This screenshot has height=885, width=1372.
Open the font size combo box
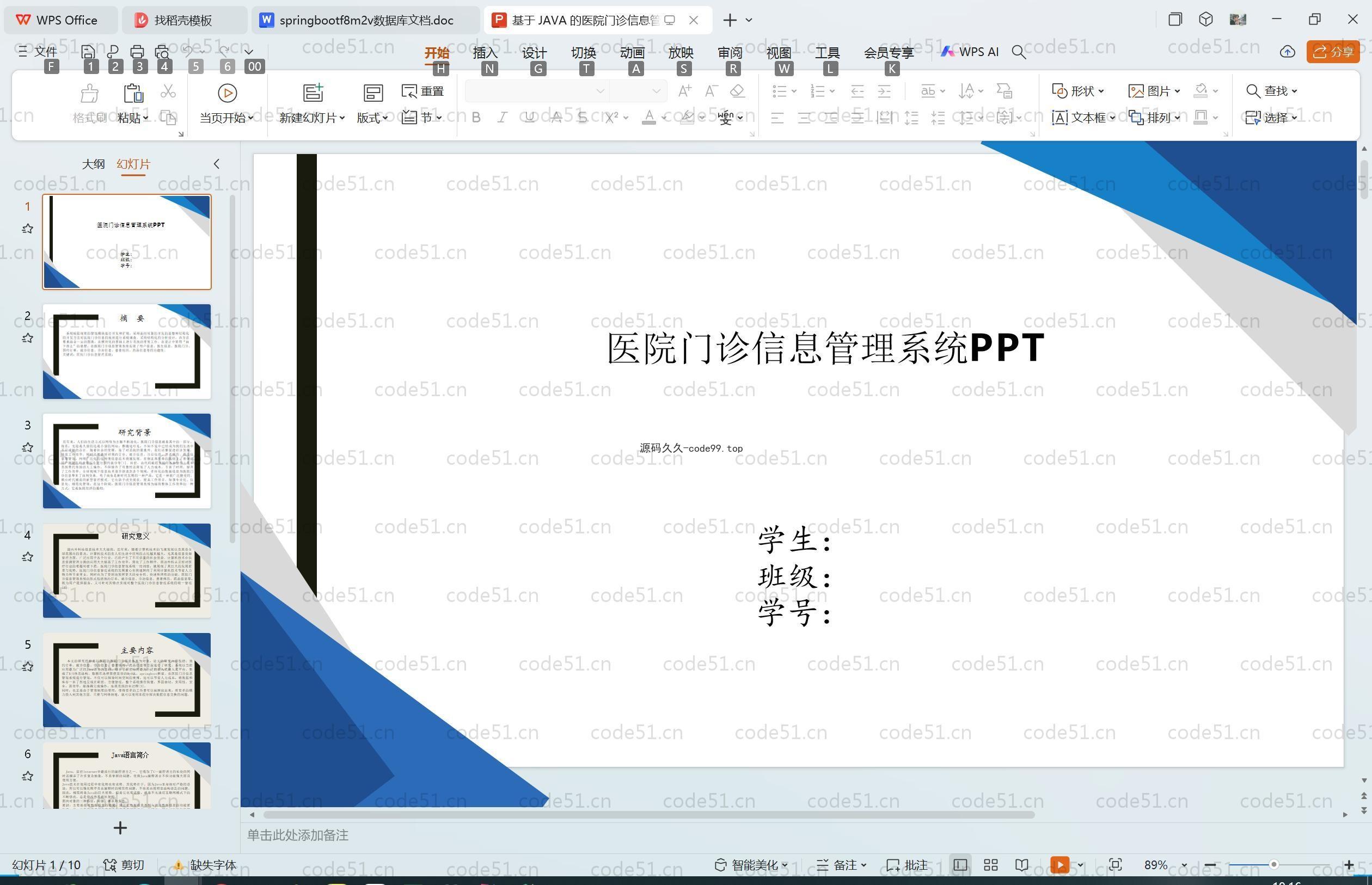point(638,91)
